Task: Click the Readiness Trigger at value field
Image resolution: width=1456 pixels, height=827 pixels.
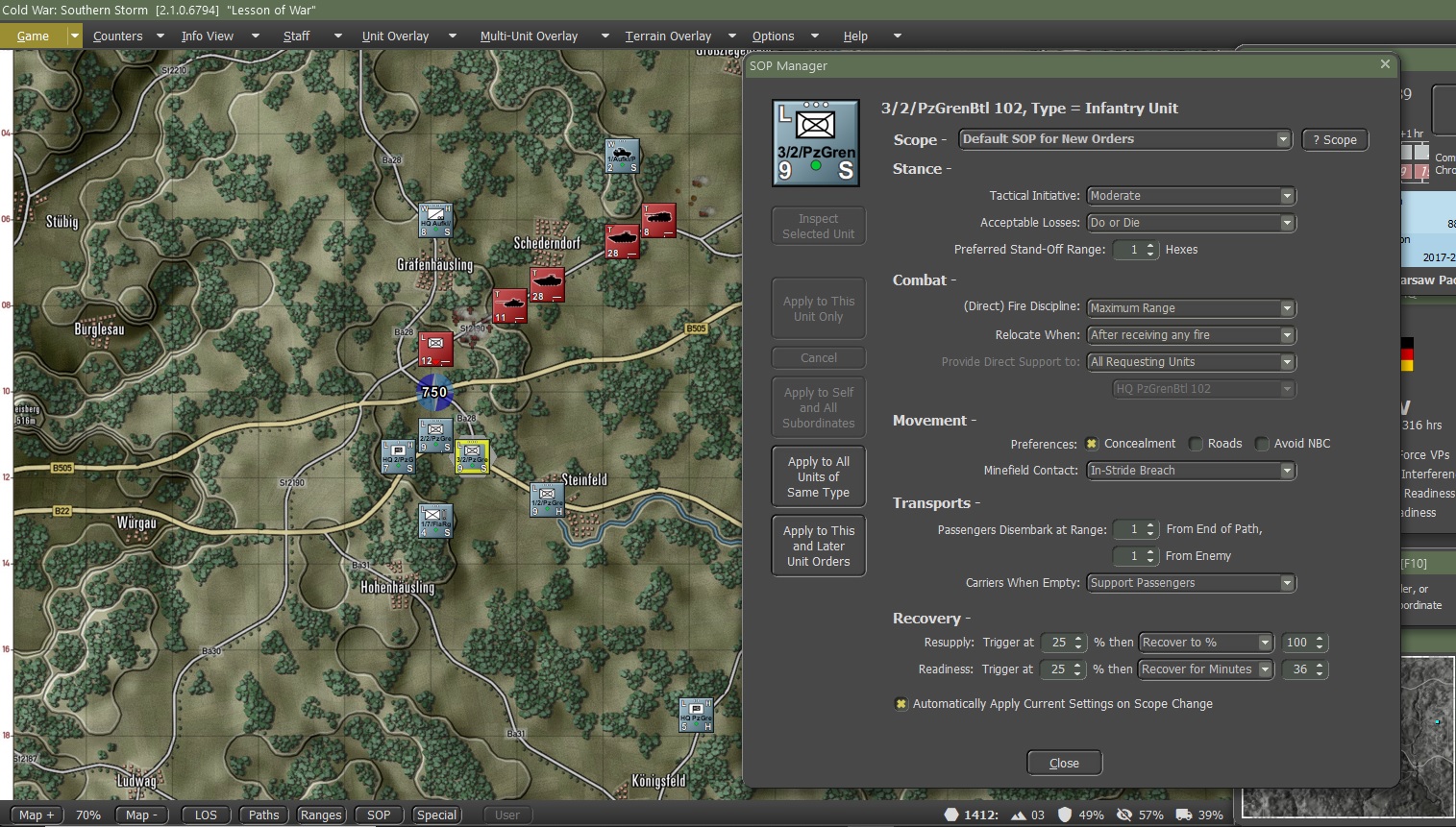Action: 1063,669
